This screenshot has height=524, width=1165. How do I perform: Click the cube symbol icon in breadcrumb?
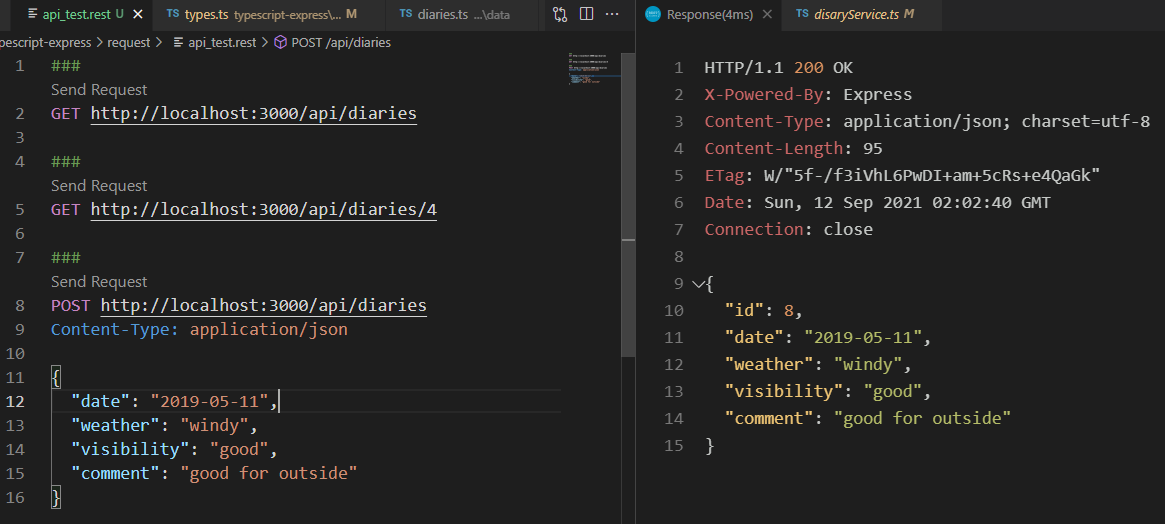pos(280,42)
